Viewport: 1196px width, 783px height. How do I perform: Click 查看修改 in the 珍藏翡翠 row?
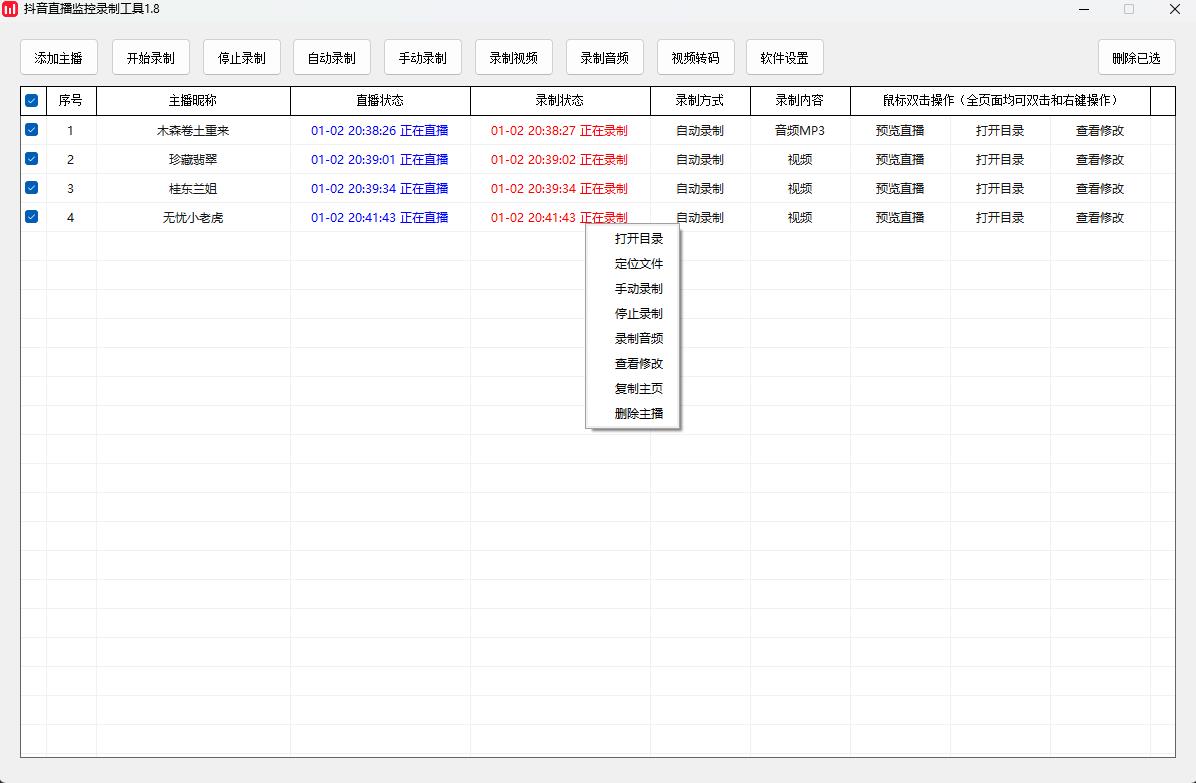tap(1100, 159)
